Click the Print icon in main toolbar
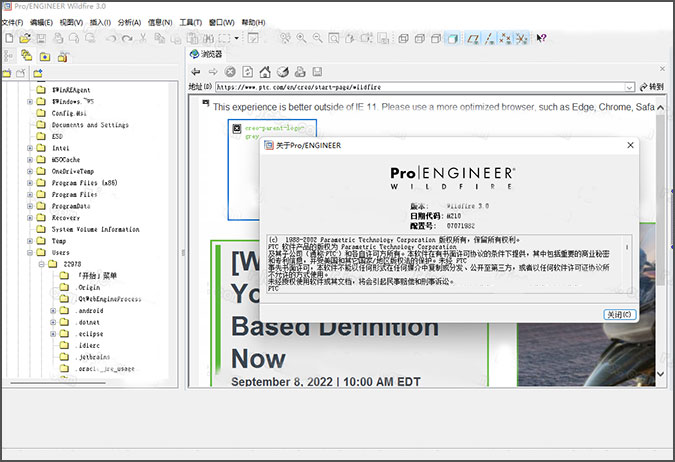This screenshot has height=462, width=675. click(58, 38)
